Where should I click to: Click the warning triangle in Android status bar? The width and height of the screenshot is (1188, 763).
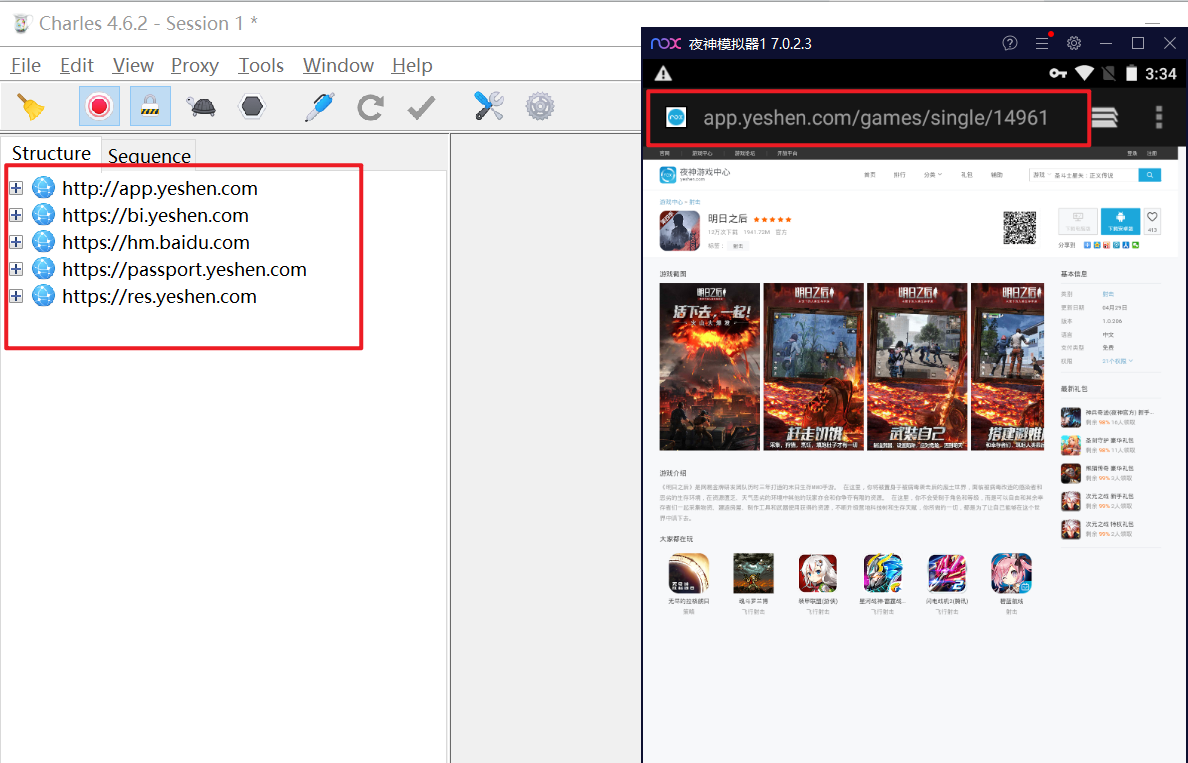point(663,73)
